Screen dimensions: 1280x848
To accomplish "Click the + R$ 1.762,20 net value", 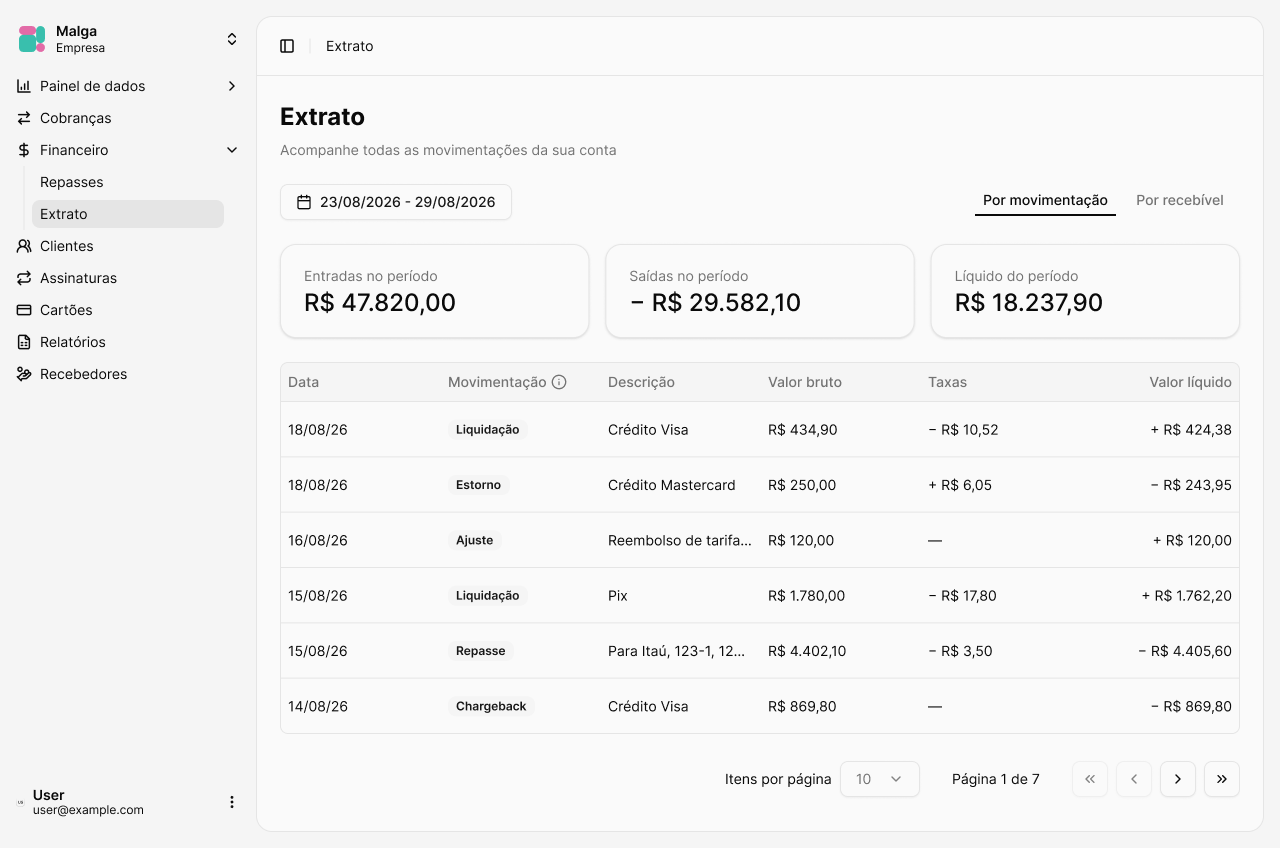I will [1187, 596].
